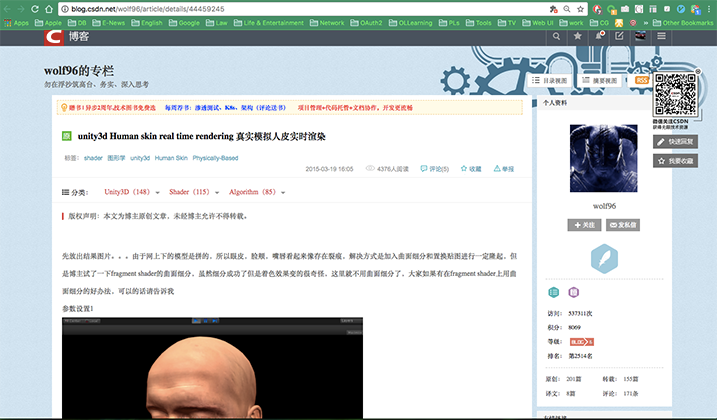Close the QR code popup
The image size is (717, 420).
(698, 72)
